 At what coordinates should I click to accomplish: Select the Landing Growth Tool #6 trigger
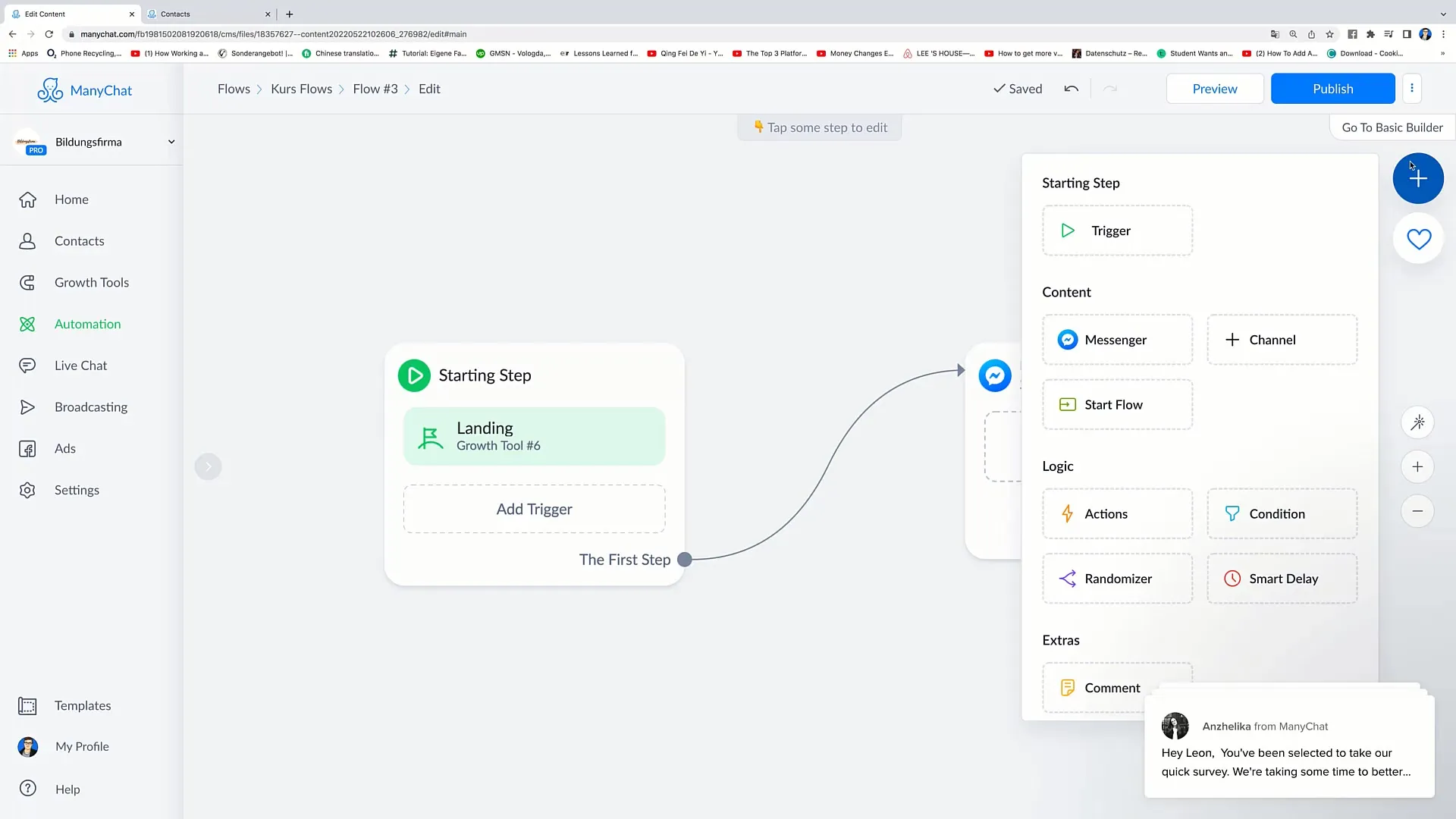pyautogui.click(x=534, y=437)
